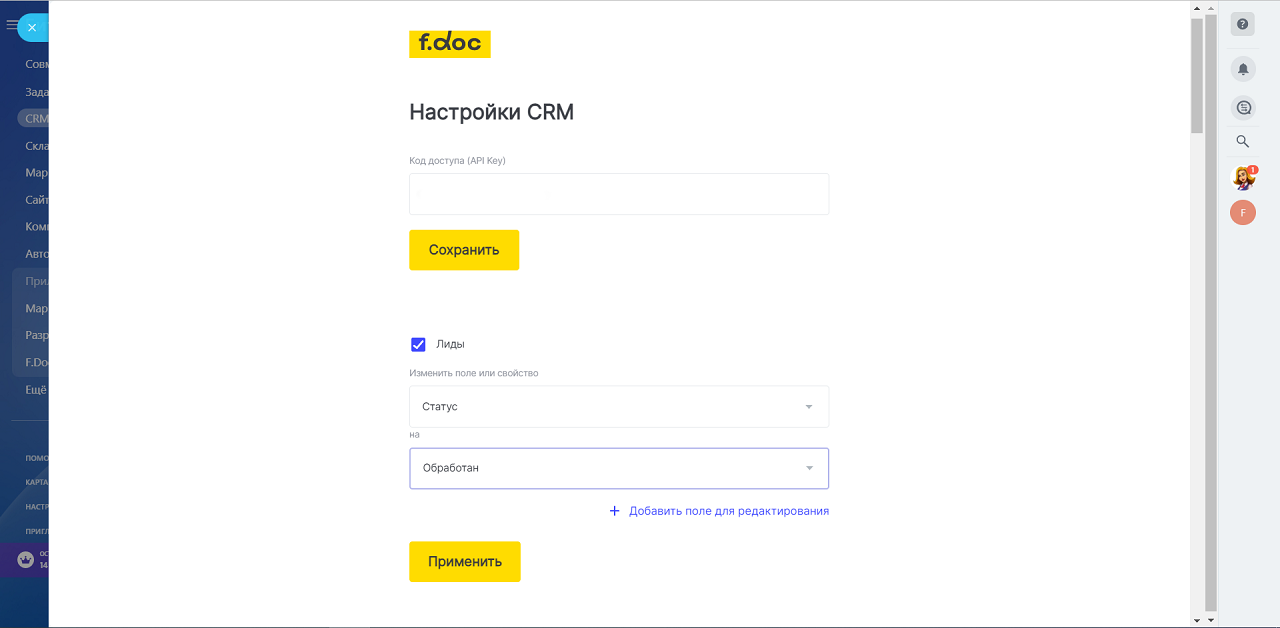Open the notifications bell

click(1243, 69)
